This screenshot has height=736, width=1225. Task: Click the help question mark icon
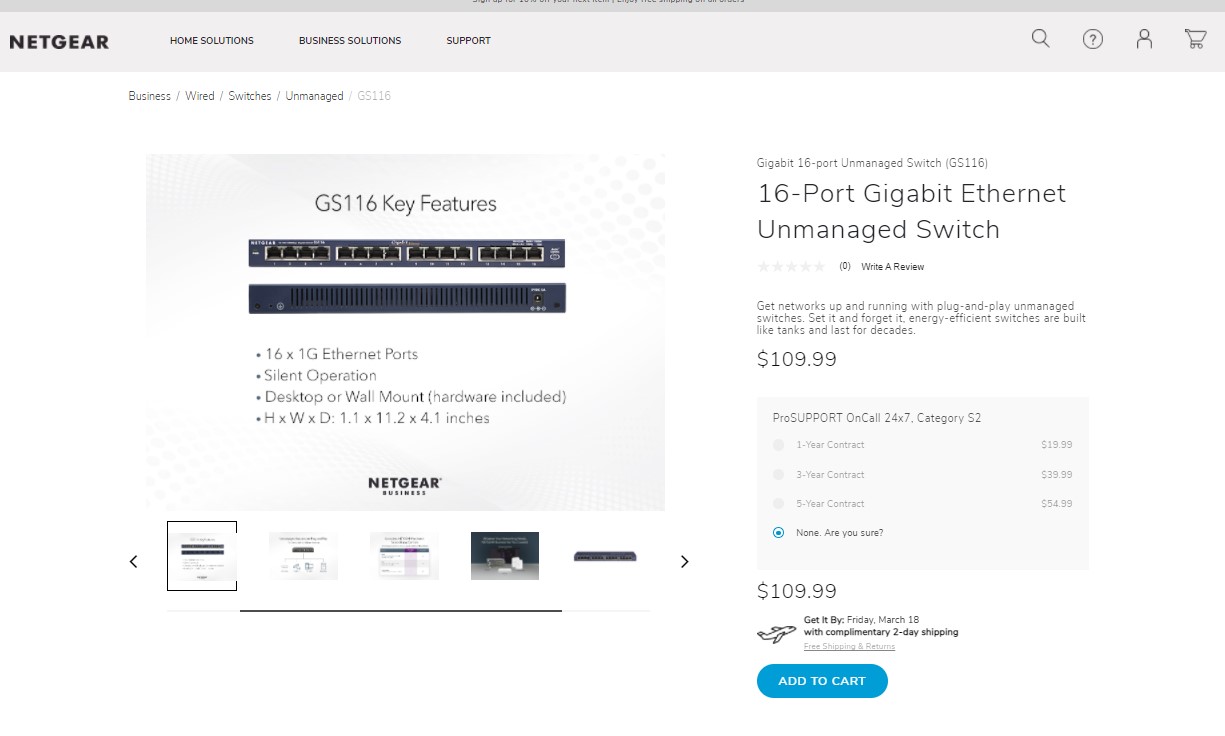1092,40
